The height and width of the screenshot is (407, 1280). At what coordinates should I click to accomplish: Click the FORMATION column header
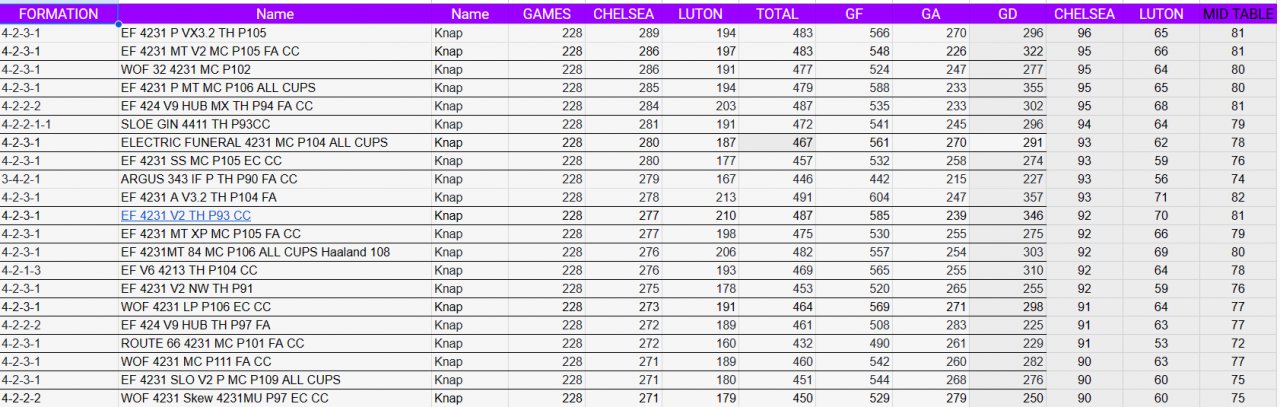[58, 14]
